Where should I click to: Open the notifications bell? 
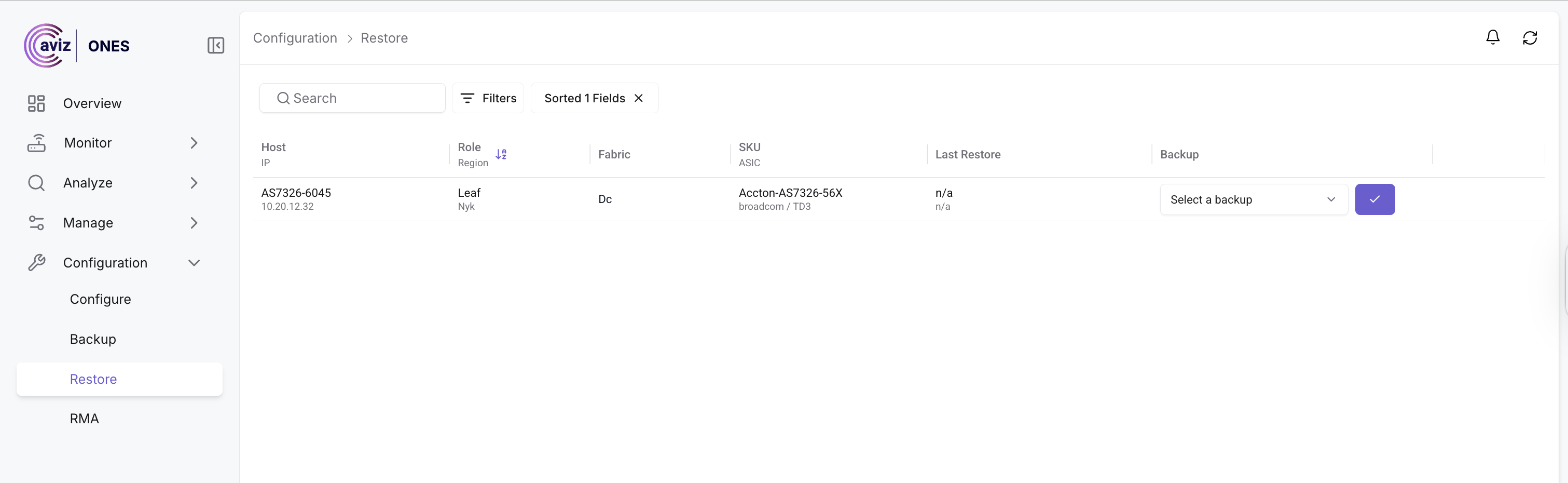click(x=1493, y=38)
